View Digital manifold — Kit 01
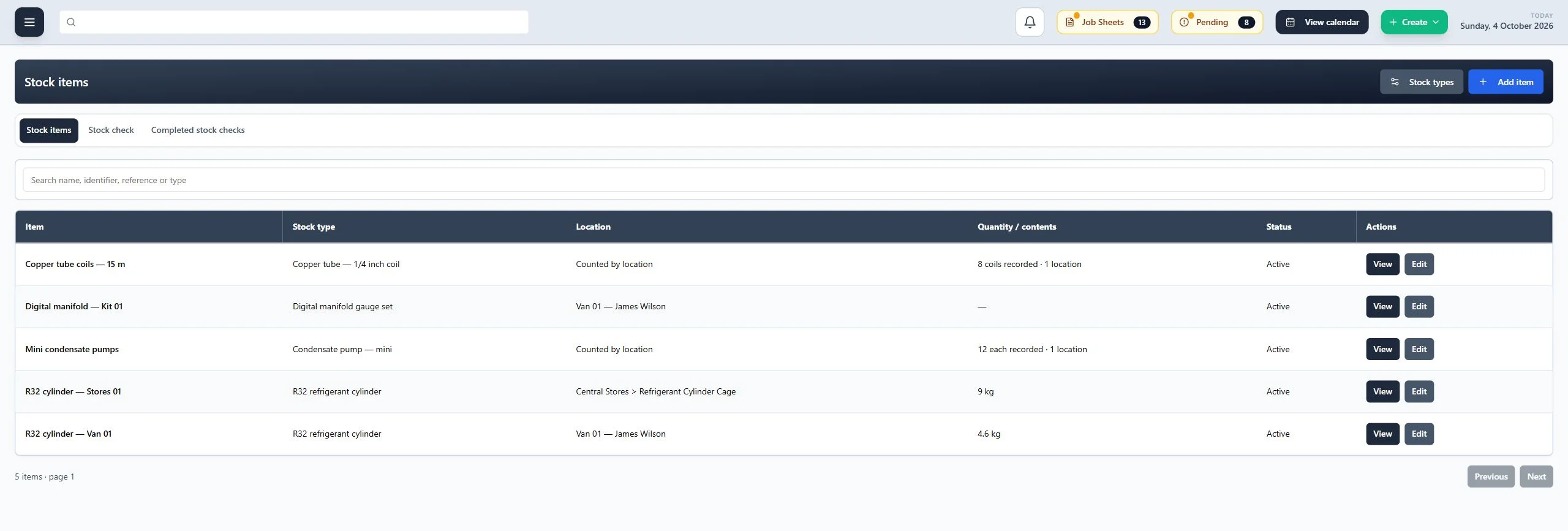The image size is (1568, 531). [x=1382, y=307]
